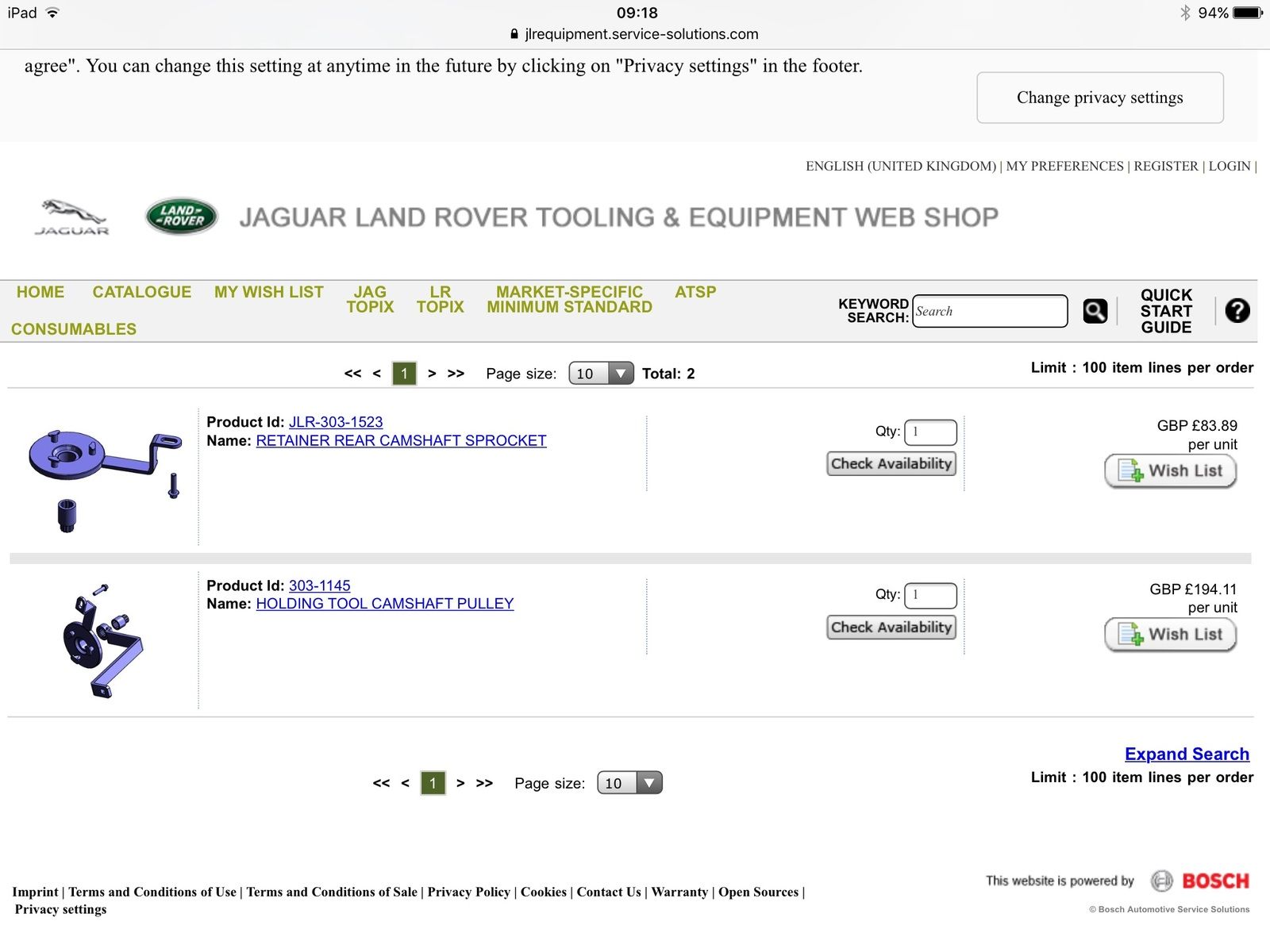Image resolution: width=1270 pixels, height=952 pixels.
Task: Open the top Page size dropdown
Action: pyautogui.click(x=601, y=373)
